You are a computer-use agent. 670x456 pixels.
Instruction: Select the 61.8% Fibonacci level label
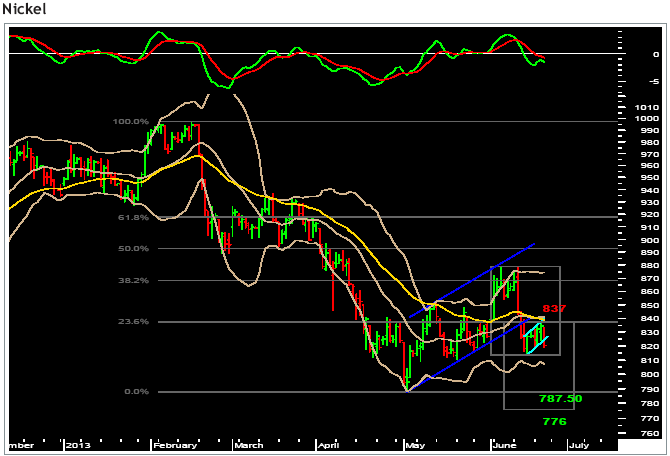(x=133, y=218)
